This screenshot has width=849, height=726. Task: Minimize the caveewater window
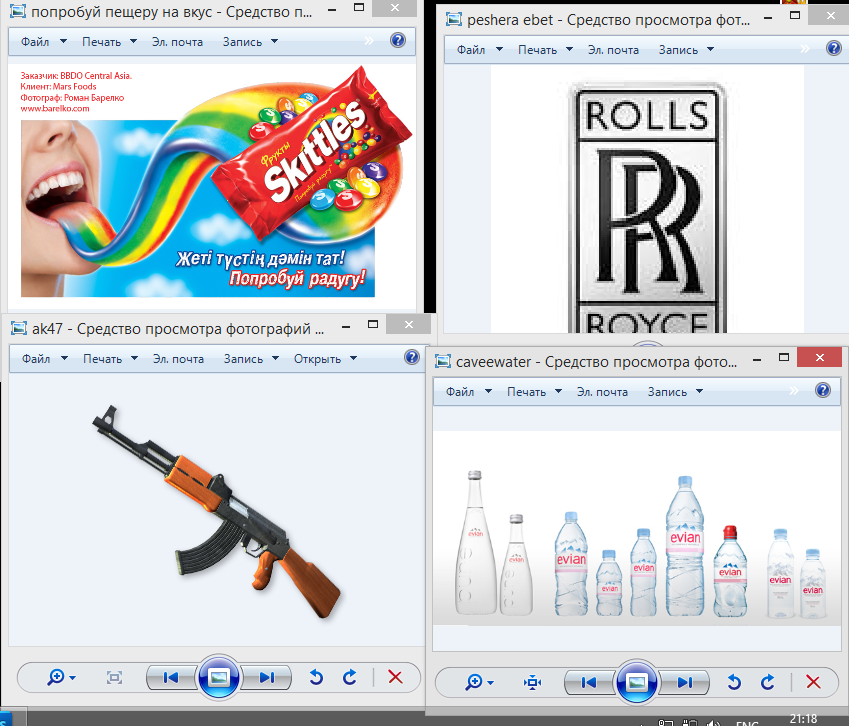coord(757,358)
